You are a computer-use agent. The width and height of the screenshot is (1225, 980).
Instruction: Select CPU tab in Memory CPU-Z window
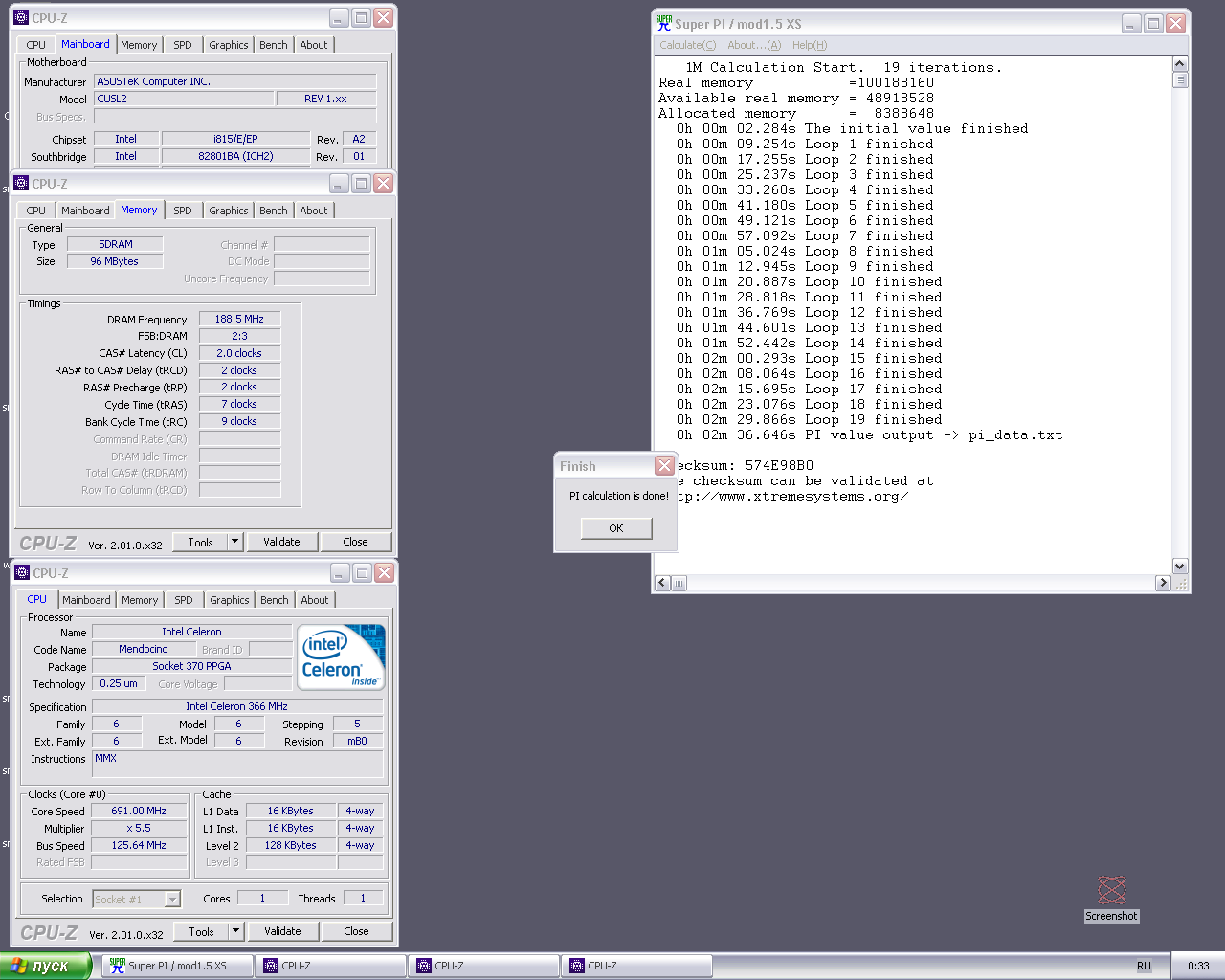[x=36, y=211]
